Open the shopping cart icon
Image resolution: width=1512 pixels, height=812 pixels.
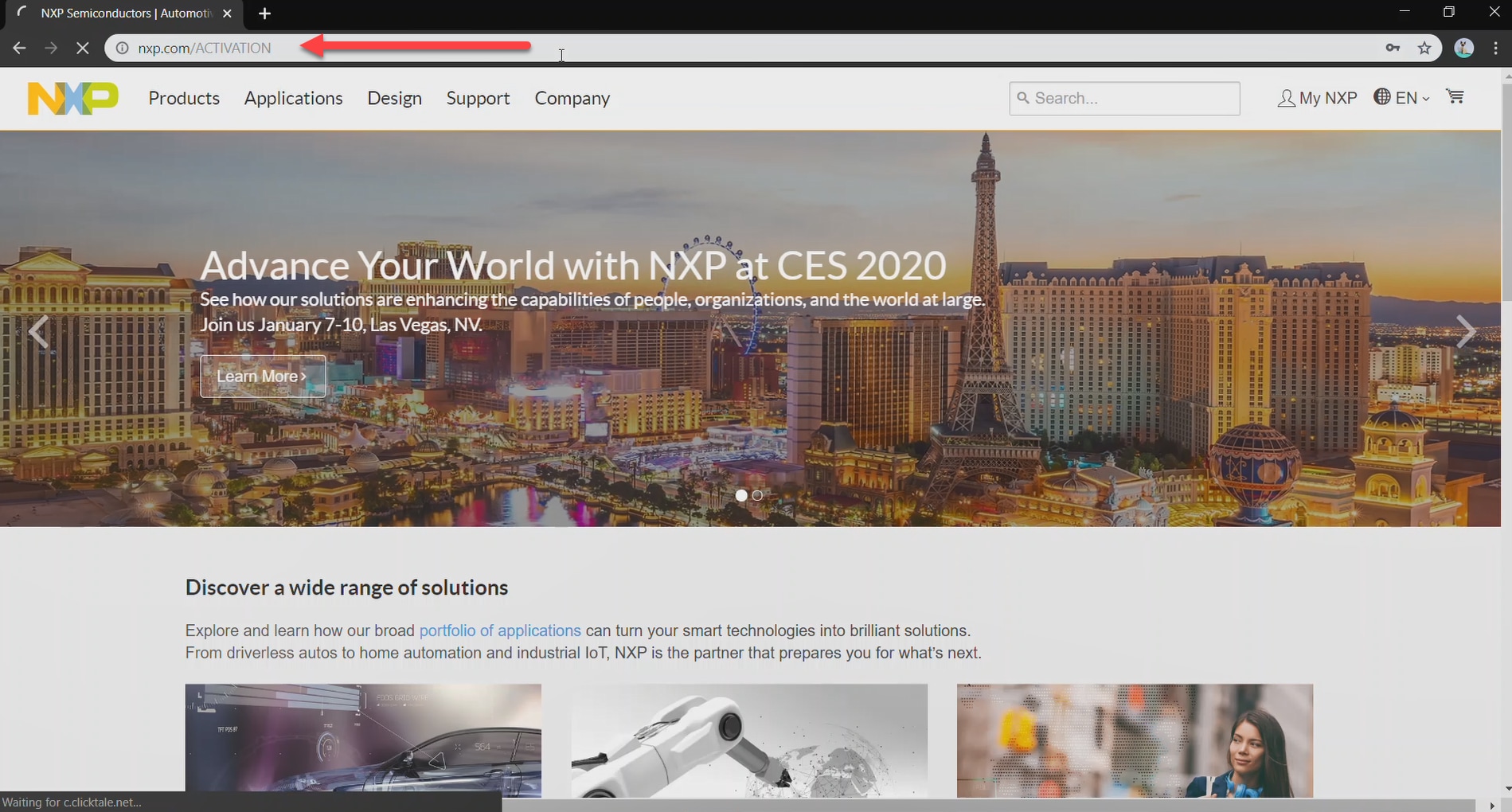pos(1455,97)
